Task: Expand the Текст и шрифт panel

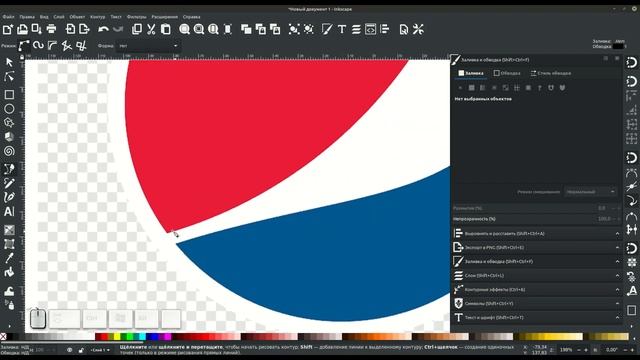Action: 537,317
